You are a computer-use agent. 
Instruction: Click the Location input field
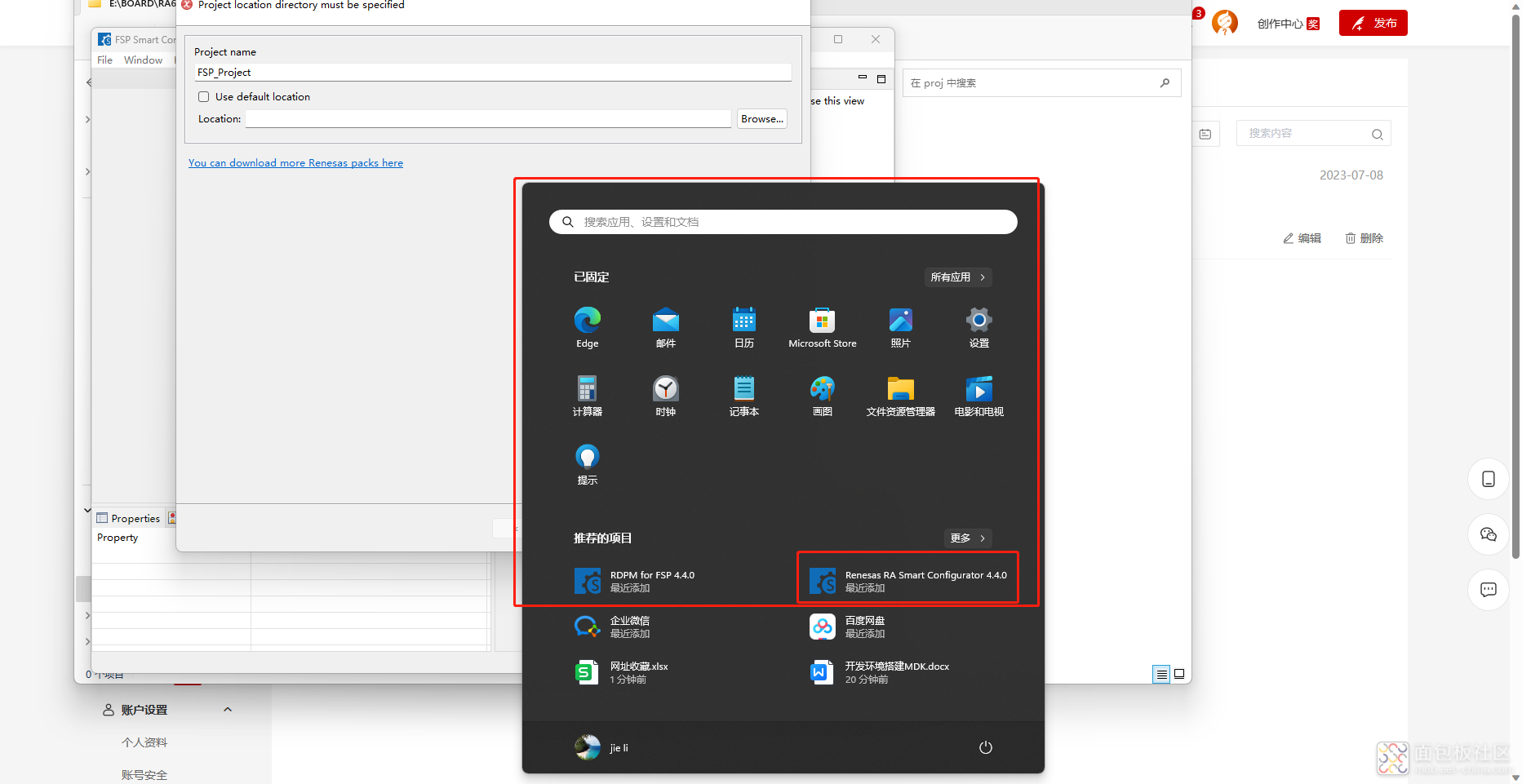488,119
